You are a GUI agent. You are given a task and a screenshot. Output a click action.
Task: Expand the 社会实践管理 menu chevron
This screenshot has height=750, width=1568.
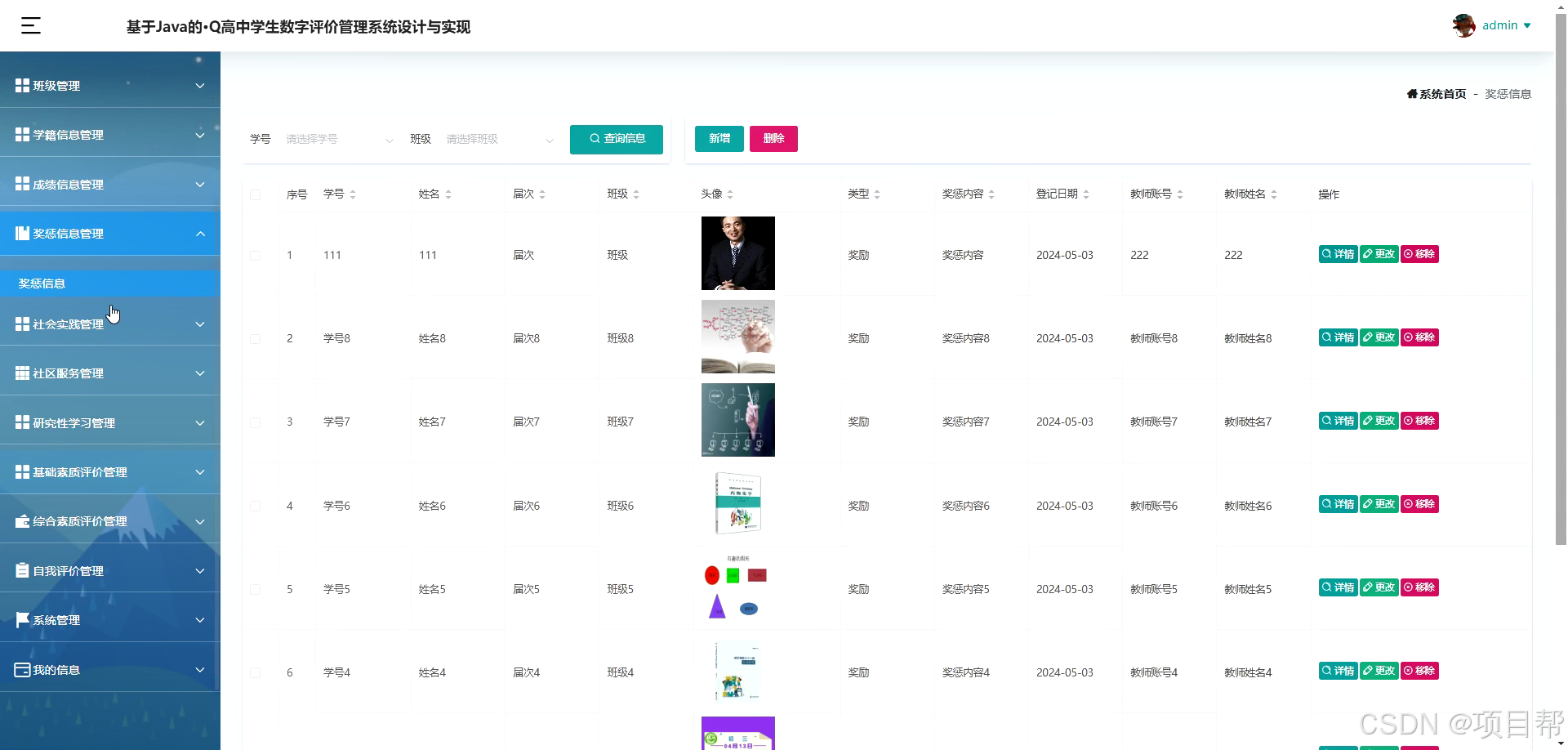tap(200, 324)
